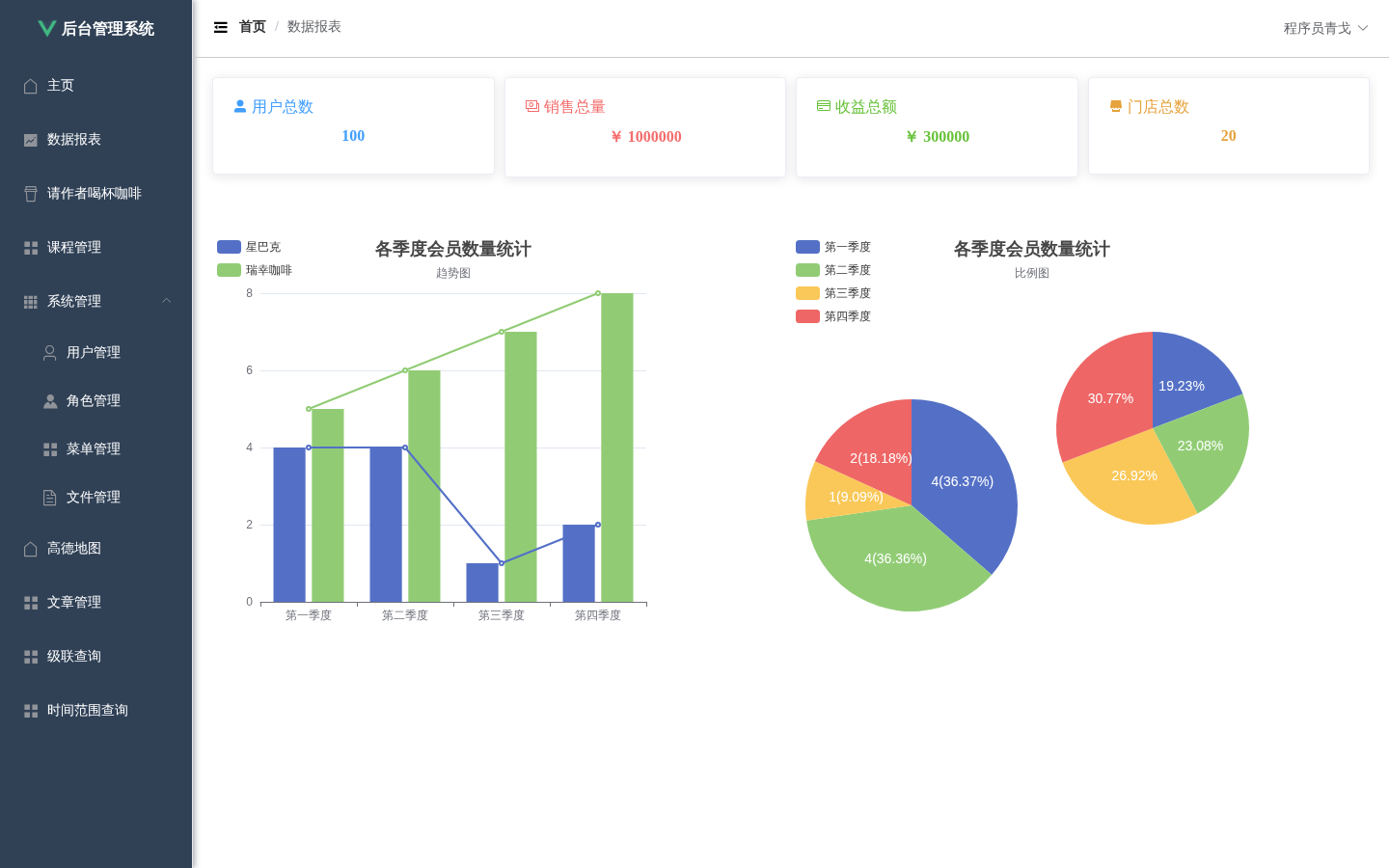Click the document icon beside 文件管理

coord(50,498)
